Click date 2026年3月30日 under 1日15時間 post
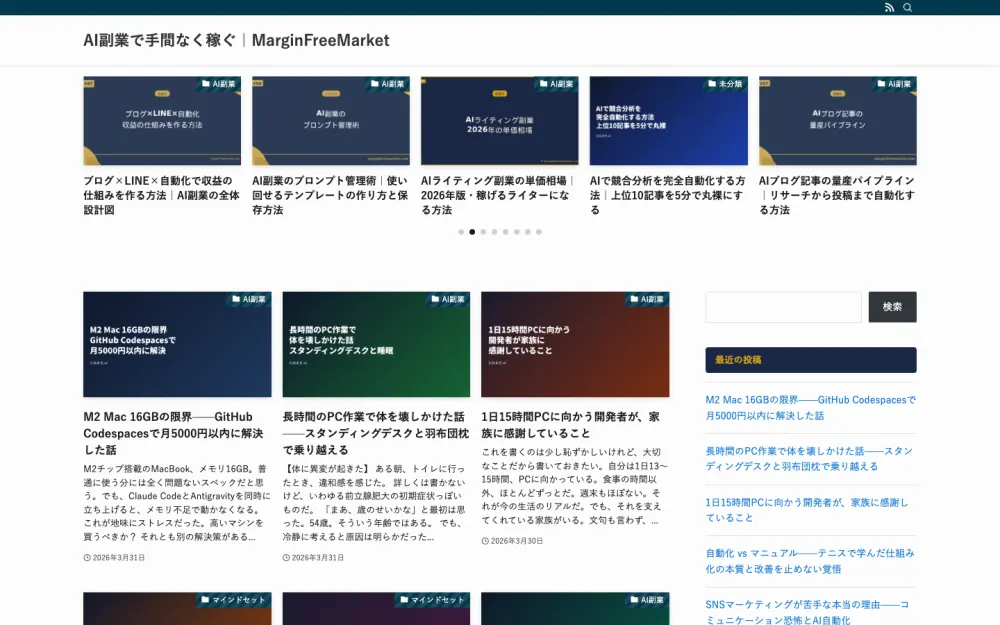 coord(517,541)
